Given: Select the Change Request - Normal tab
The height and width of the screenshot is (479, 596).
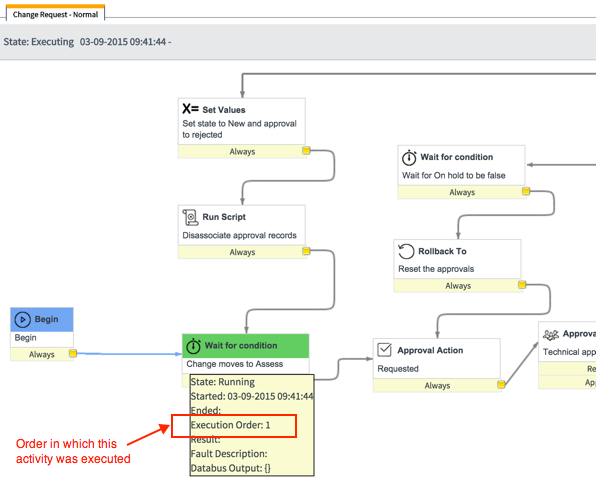Looking at the screenshot, I should tap(55, 14).
